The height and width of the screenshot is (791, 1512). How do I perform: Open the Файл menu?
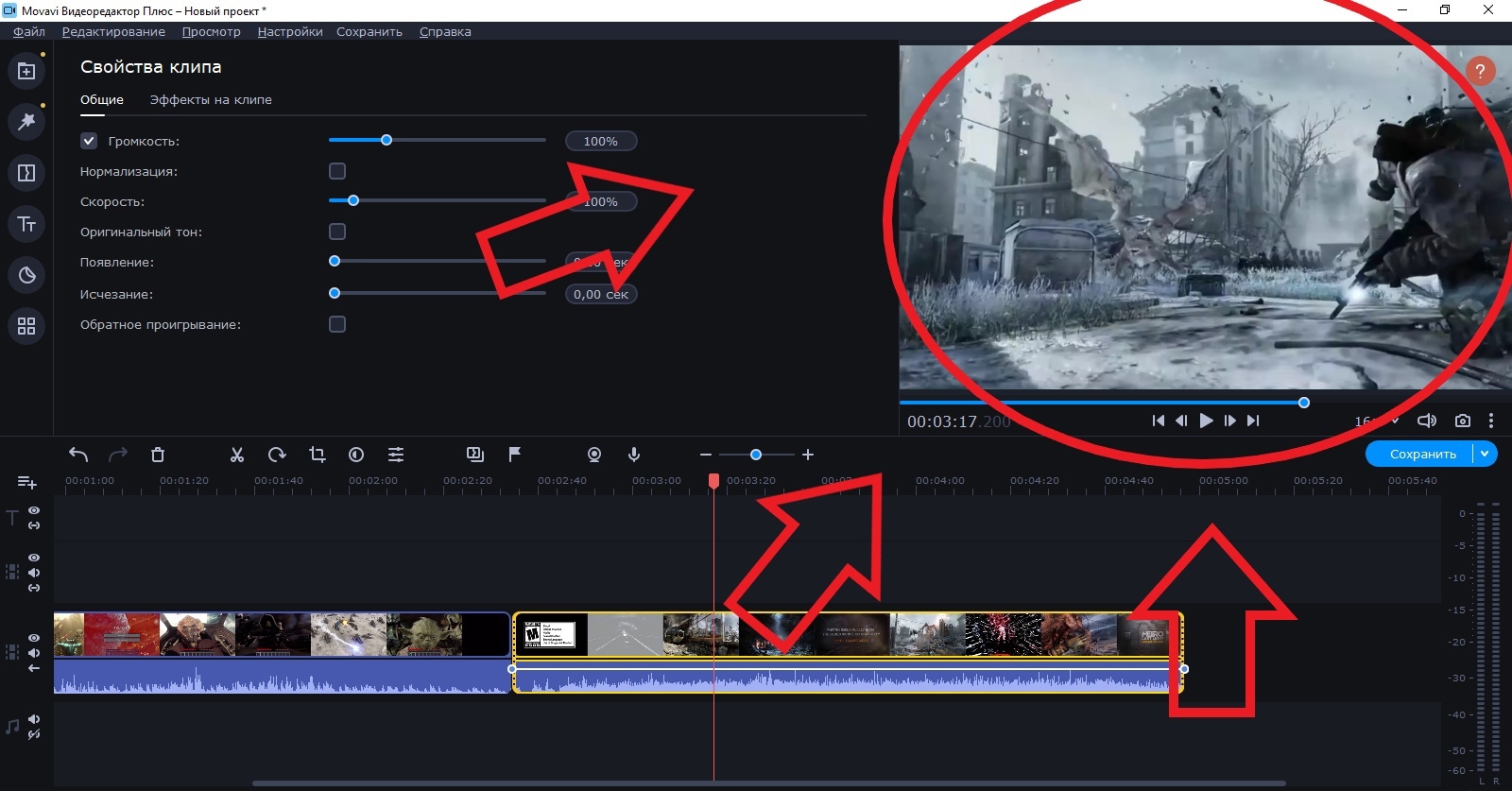tap(29, 31)
